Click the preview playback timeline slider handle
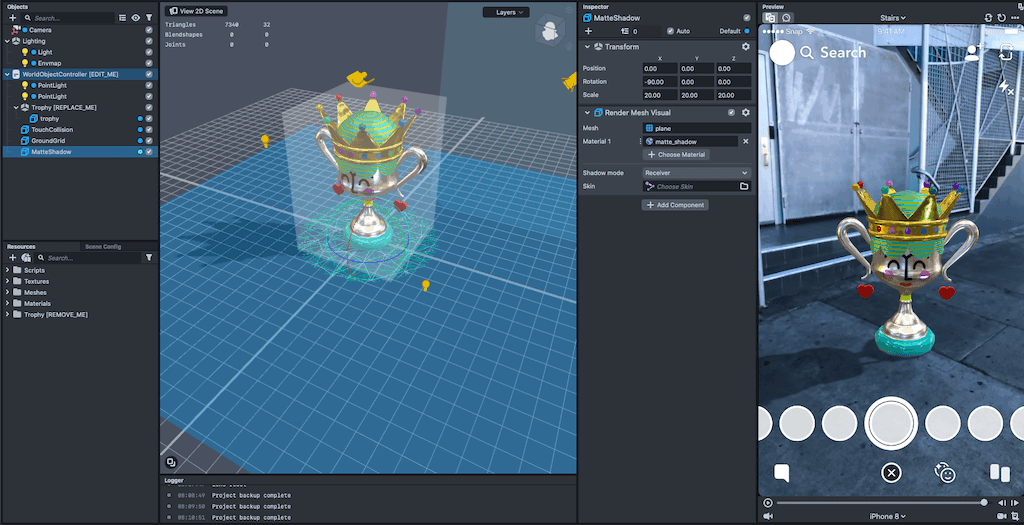1024x525 pixels. [x=984, y=502]
